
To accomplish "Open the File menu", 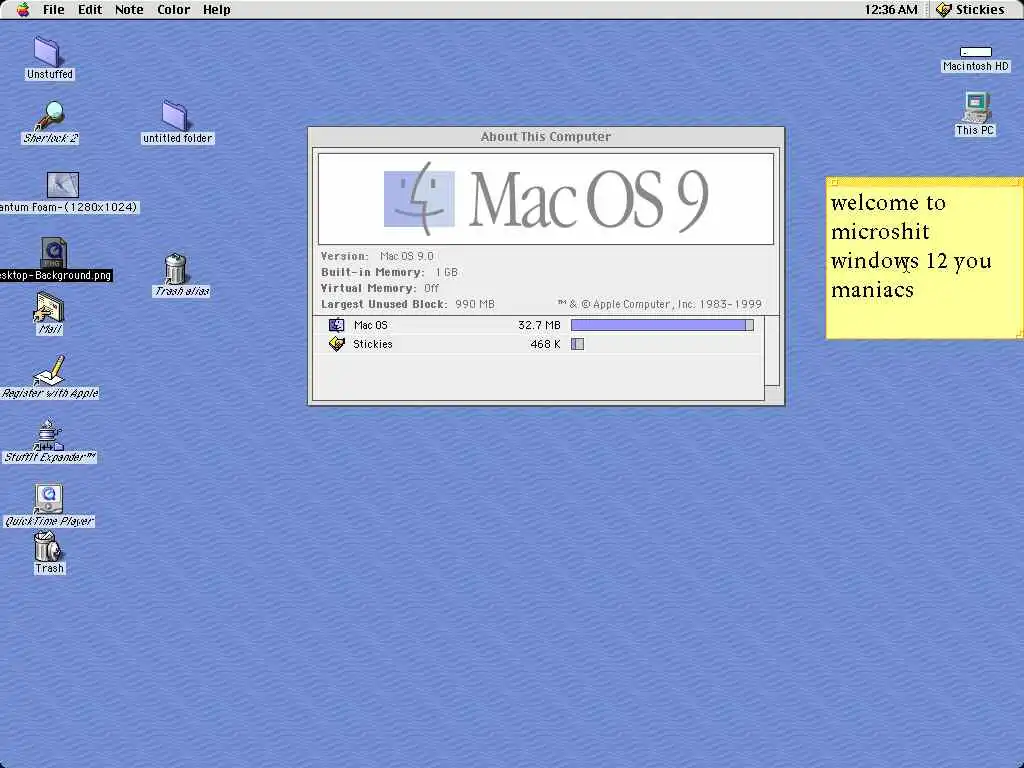I will click(x=54, y=10).
